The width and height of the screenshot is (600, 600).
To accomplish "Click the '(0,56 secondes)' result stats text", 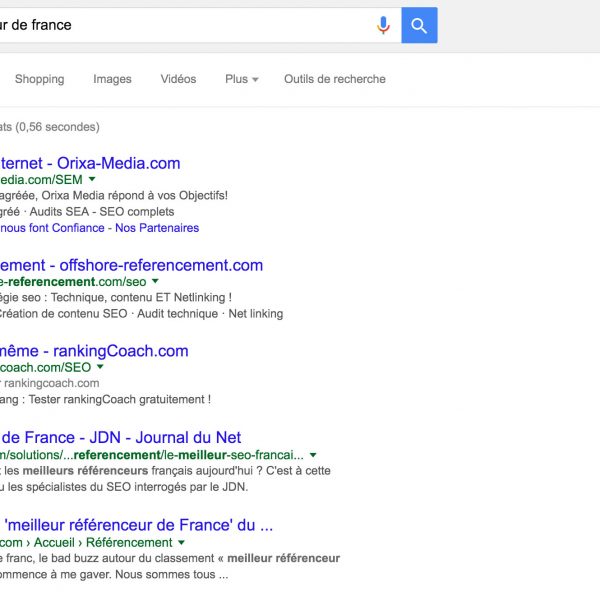I will click(57, 127).
